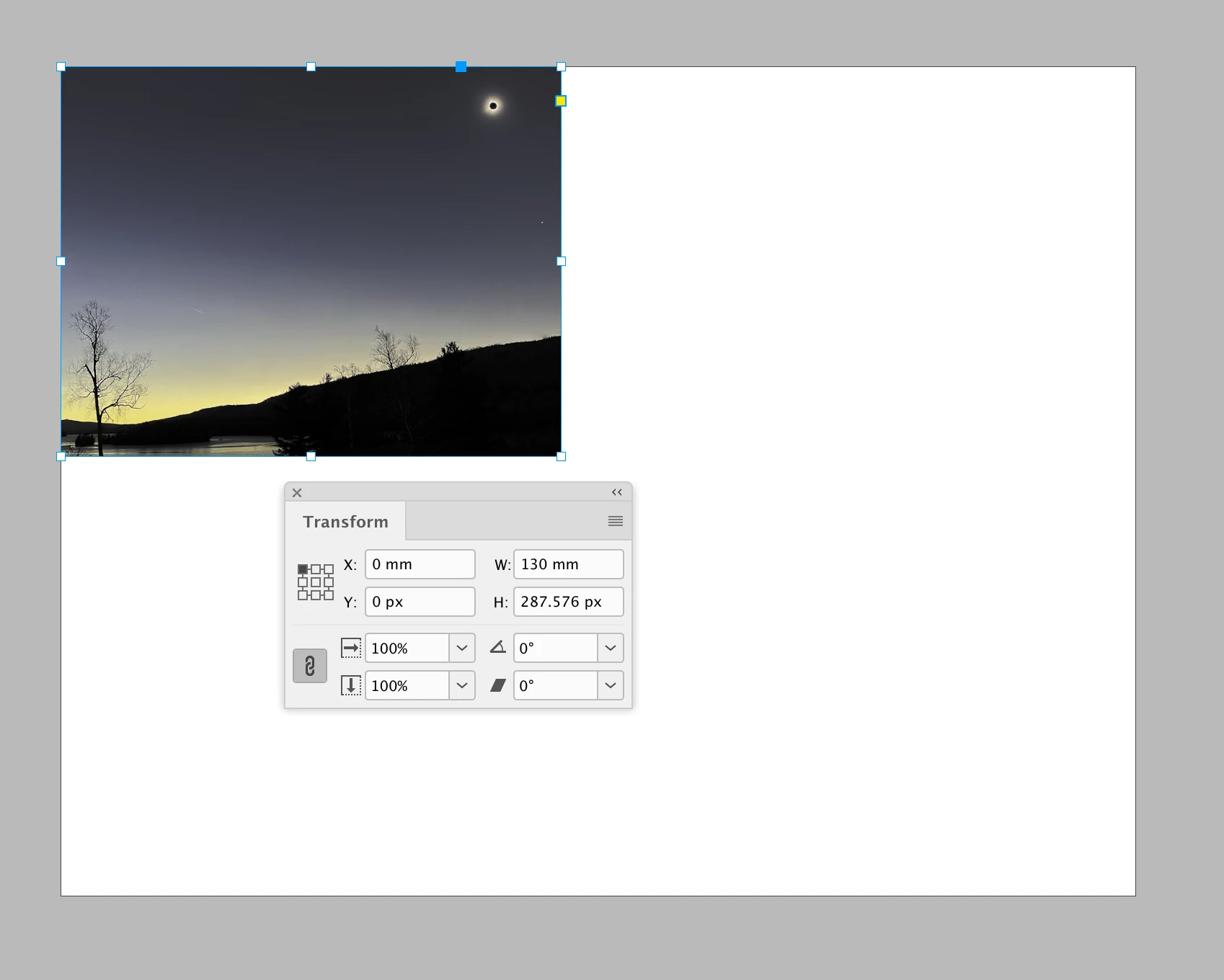Select the top-left reference point
Screen dimensions: 1224x980
[303, 569]
